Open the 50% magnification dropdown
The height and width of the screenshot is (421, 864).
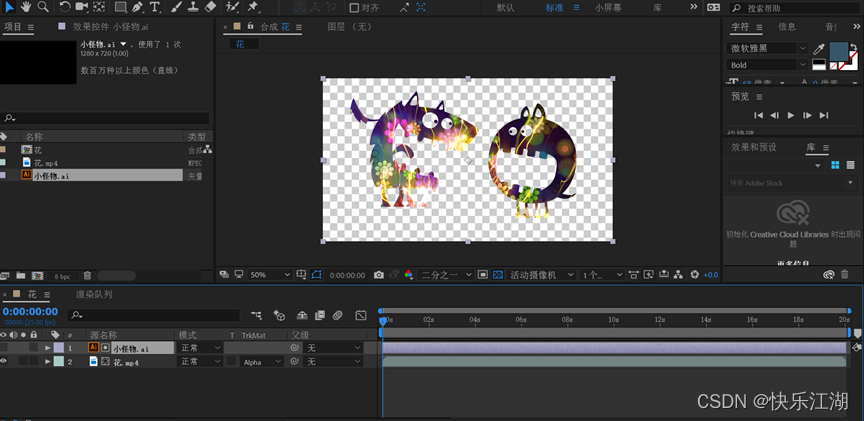coord(270,274)
